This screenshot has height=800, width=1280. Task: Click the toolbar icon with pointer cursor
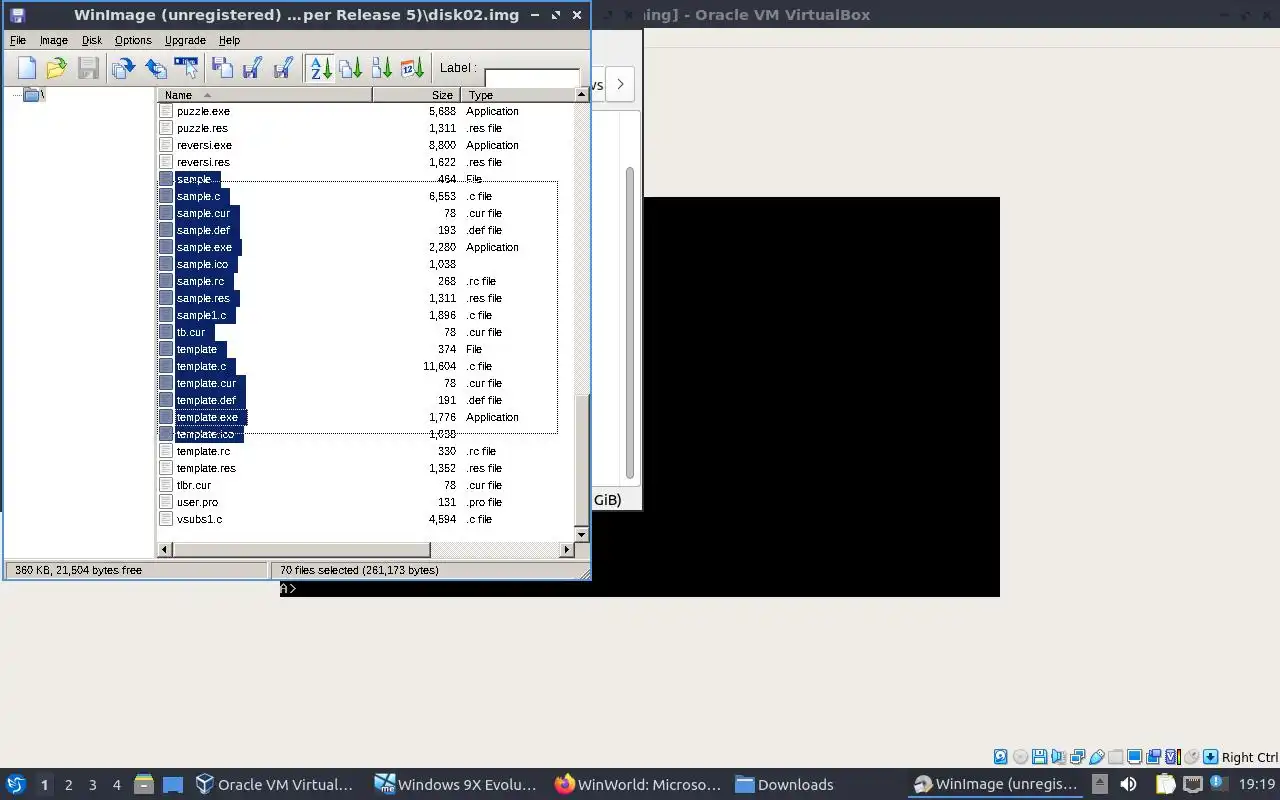[x=186, y=68]
